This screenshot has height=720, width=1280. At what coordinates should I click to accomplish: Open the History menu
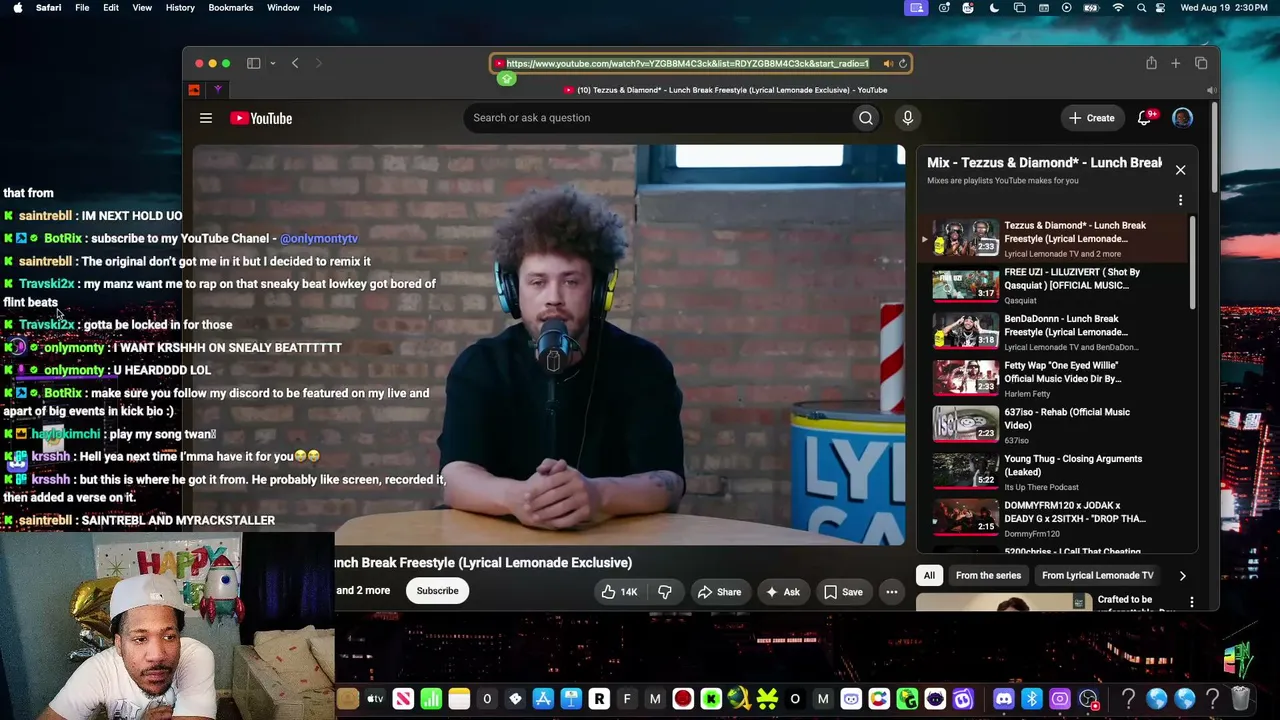pos(180,8)
